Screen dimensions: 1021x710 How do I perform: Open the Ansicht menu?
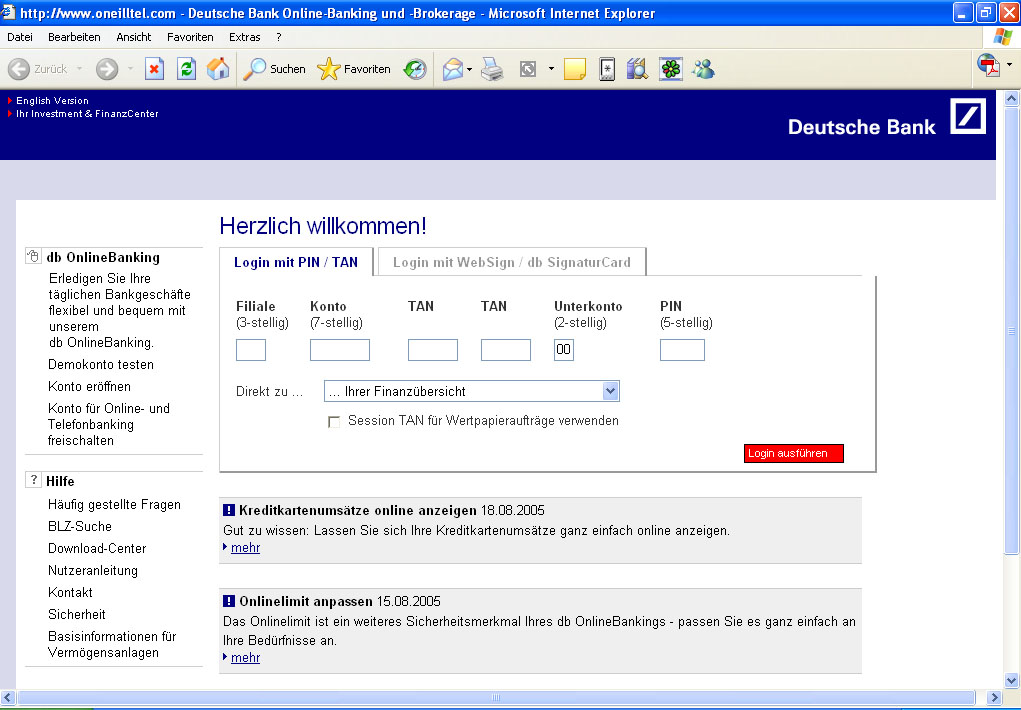click(x=133, y=37)
